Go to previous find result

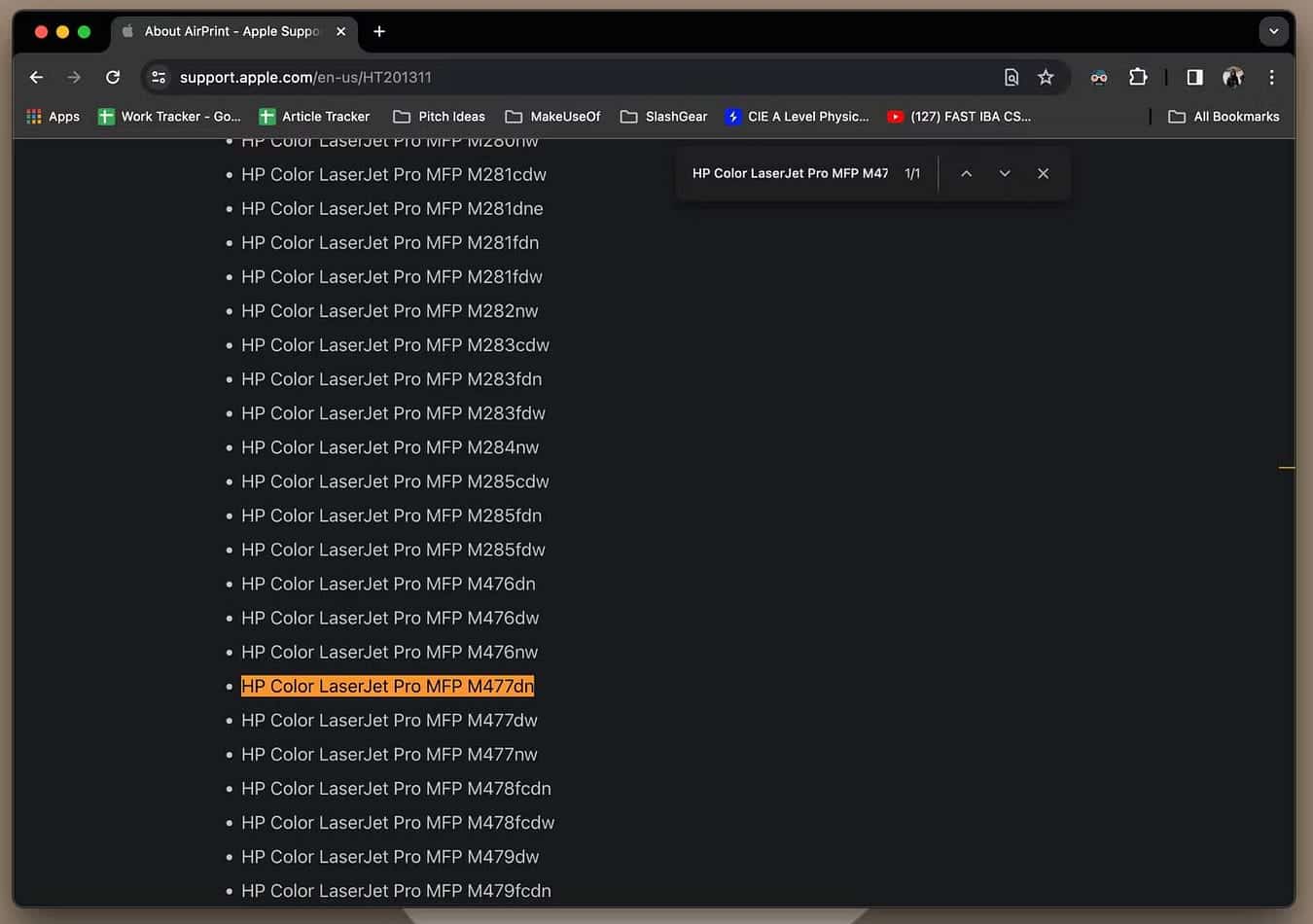pyautogui.click(x=966, y=173)
